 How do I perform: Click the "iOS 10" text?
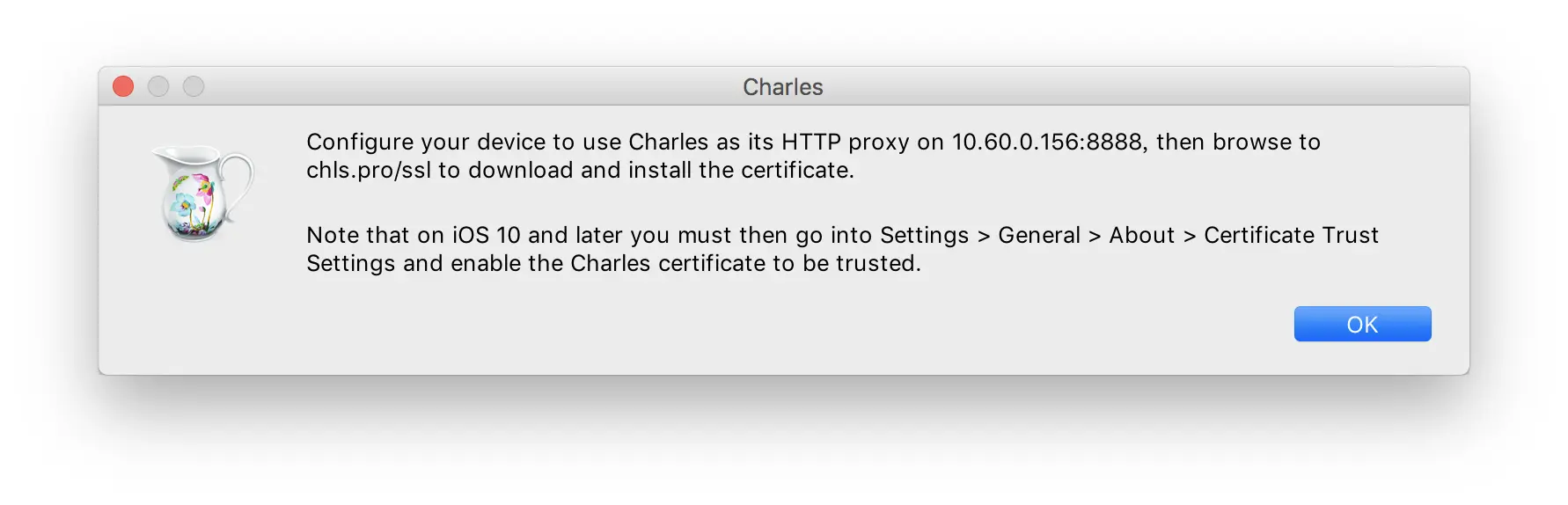(x=486, y=236)
